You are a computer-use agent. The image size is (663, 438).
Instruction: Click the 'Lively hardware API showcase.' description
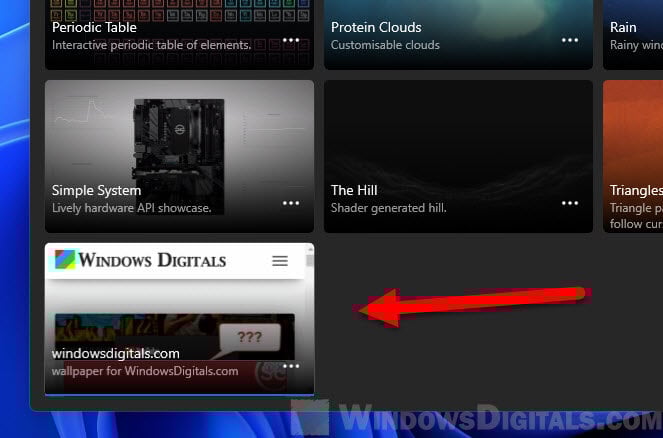(x=132, y=208)
